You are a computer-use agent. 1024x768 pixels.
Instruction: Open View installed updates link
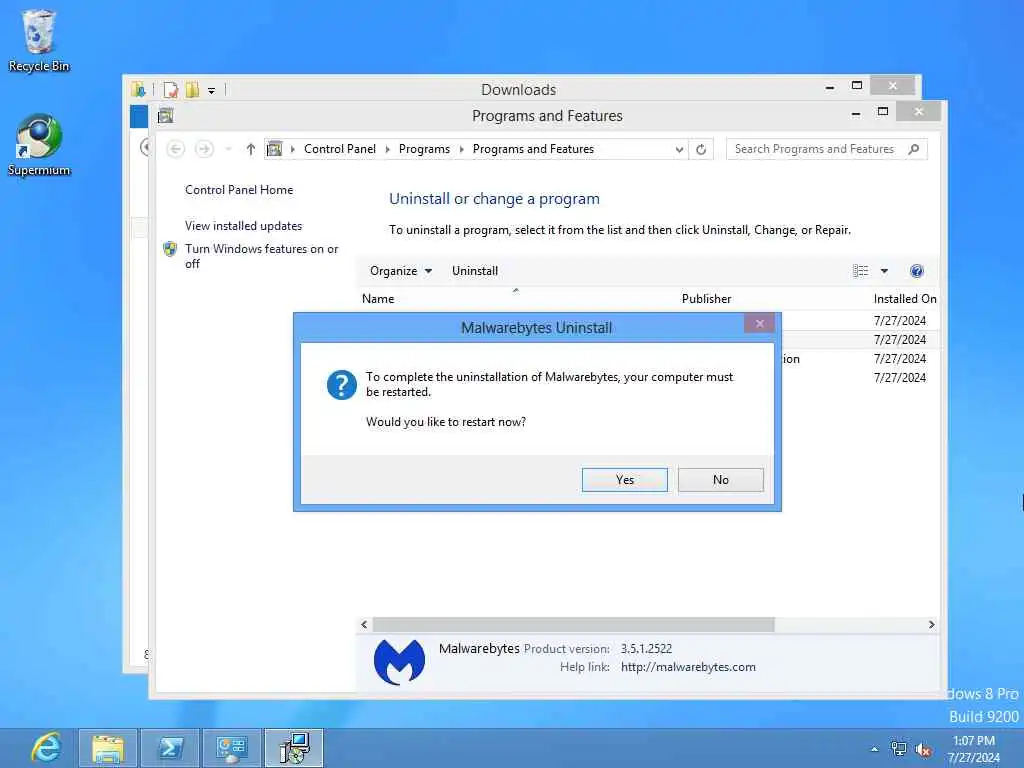click(x=244, y=226)
